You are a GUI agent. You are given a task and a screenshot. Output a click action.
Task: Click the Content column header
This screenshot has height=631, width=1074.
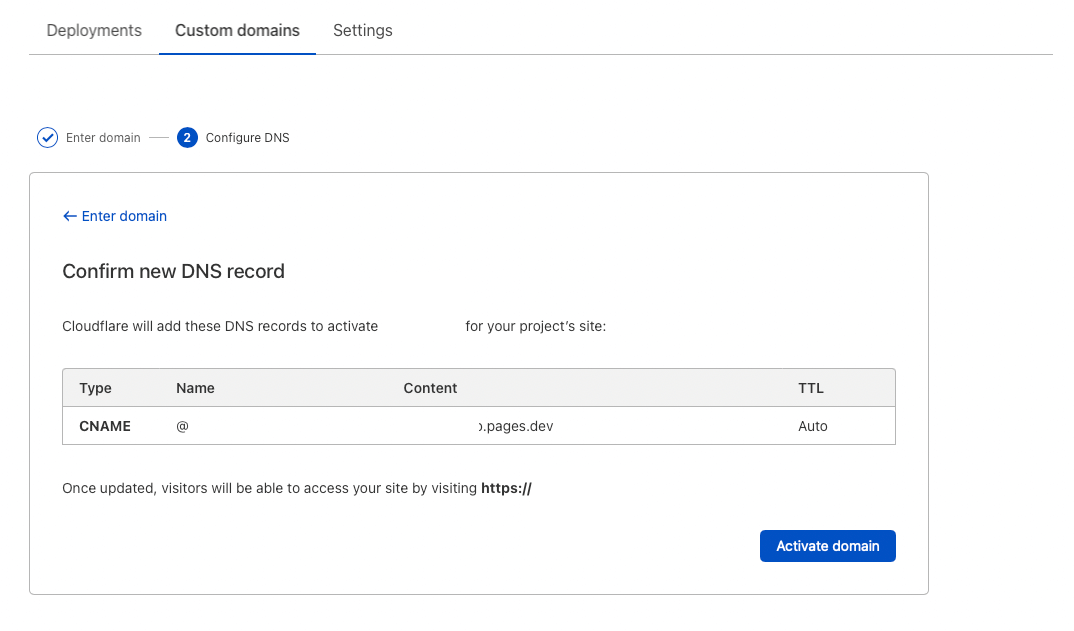(430, 387)
